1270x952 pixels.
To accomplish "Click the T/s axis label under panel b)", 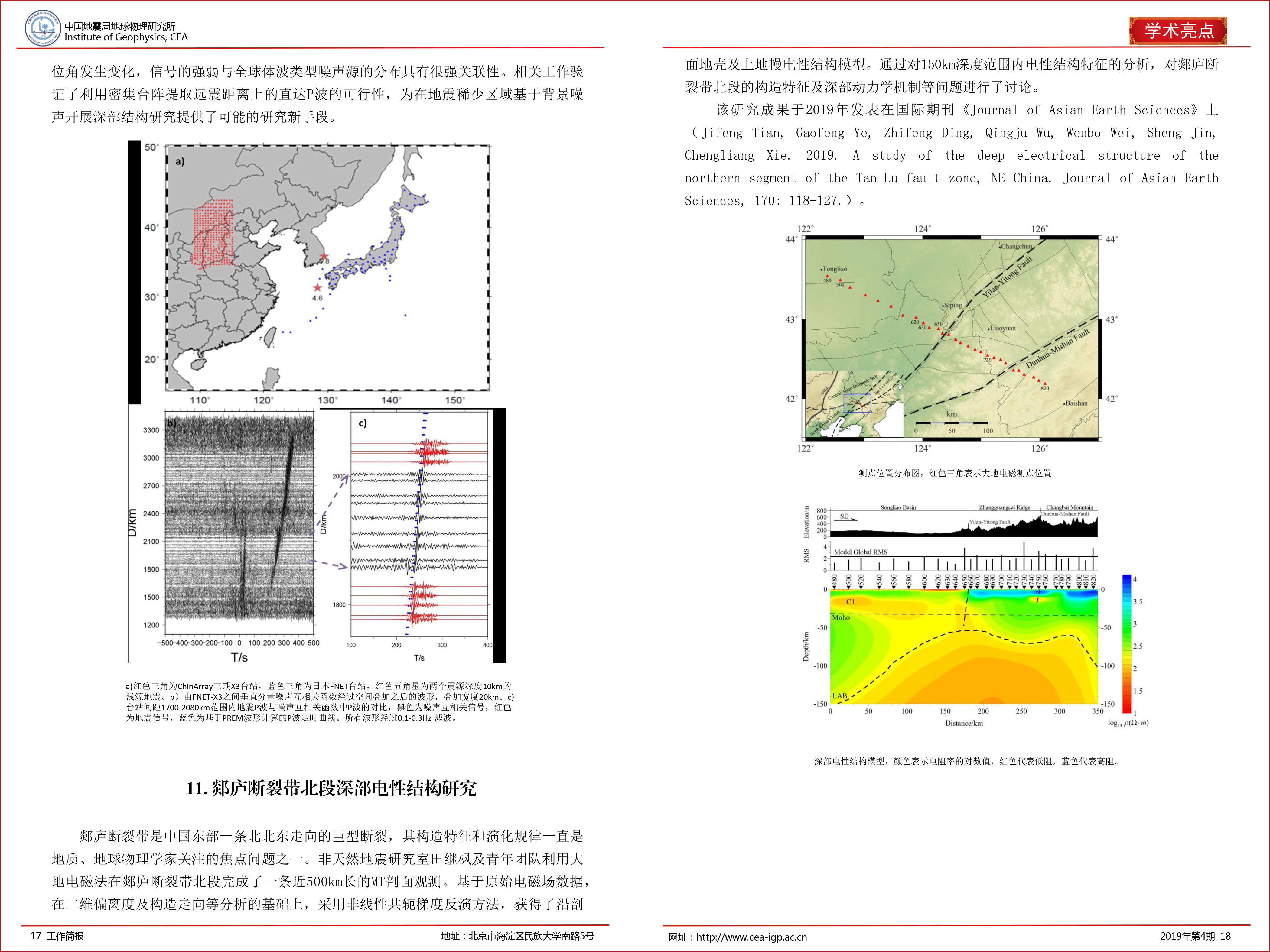I will coord(239,657).
